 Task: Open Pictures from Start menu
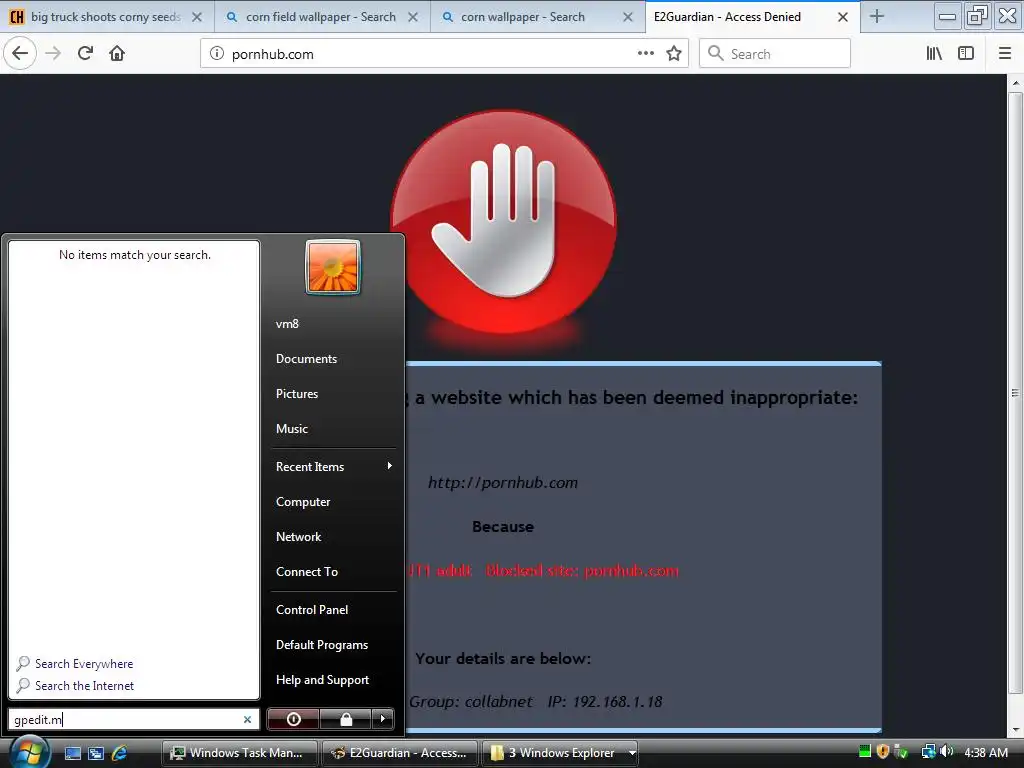pos(297,394)
